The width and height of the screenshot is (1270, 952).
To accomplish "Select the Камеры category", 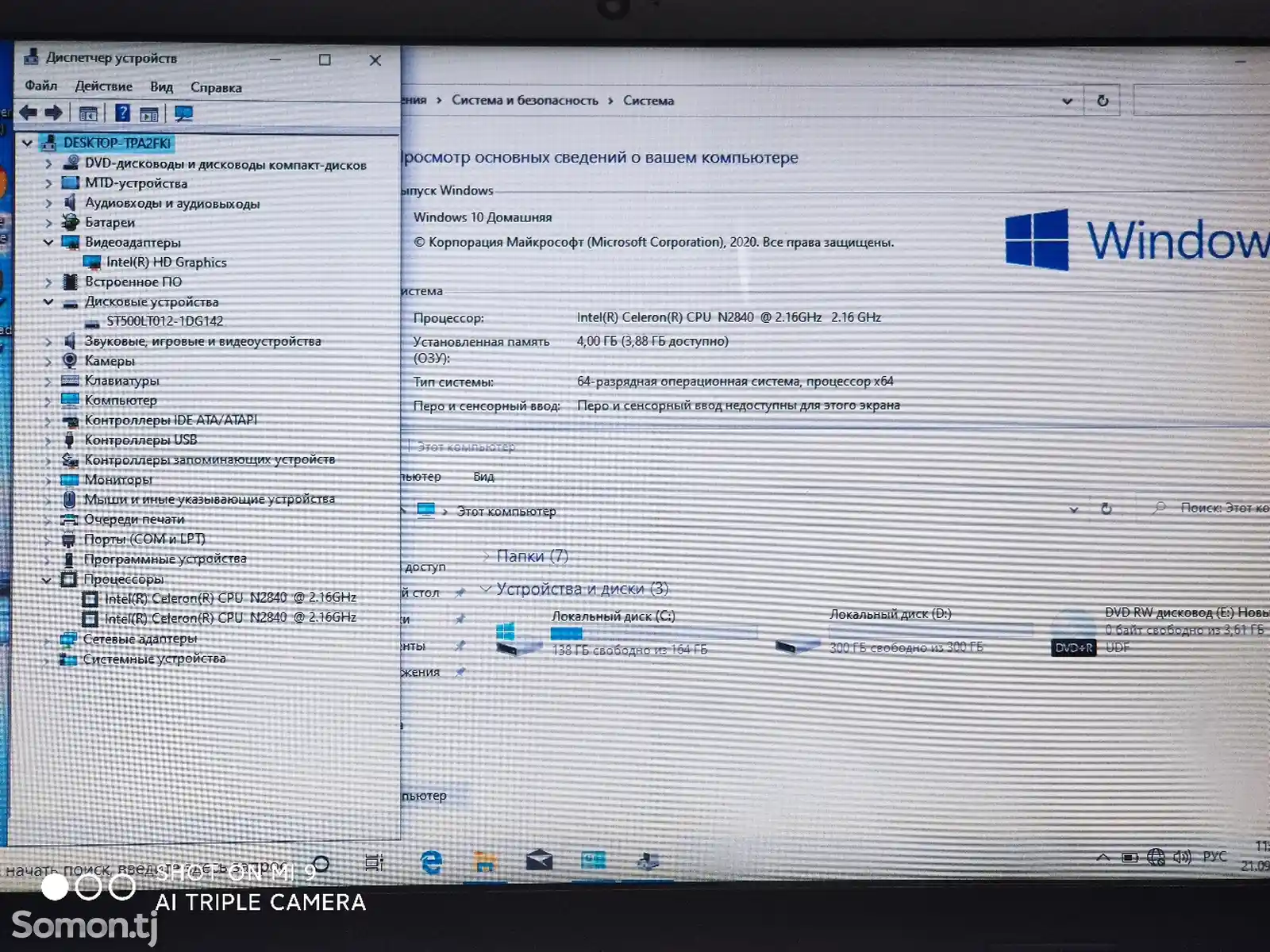I will tap(110, 361).
